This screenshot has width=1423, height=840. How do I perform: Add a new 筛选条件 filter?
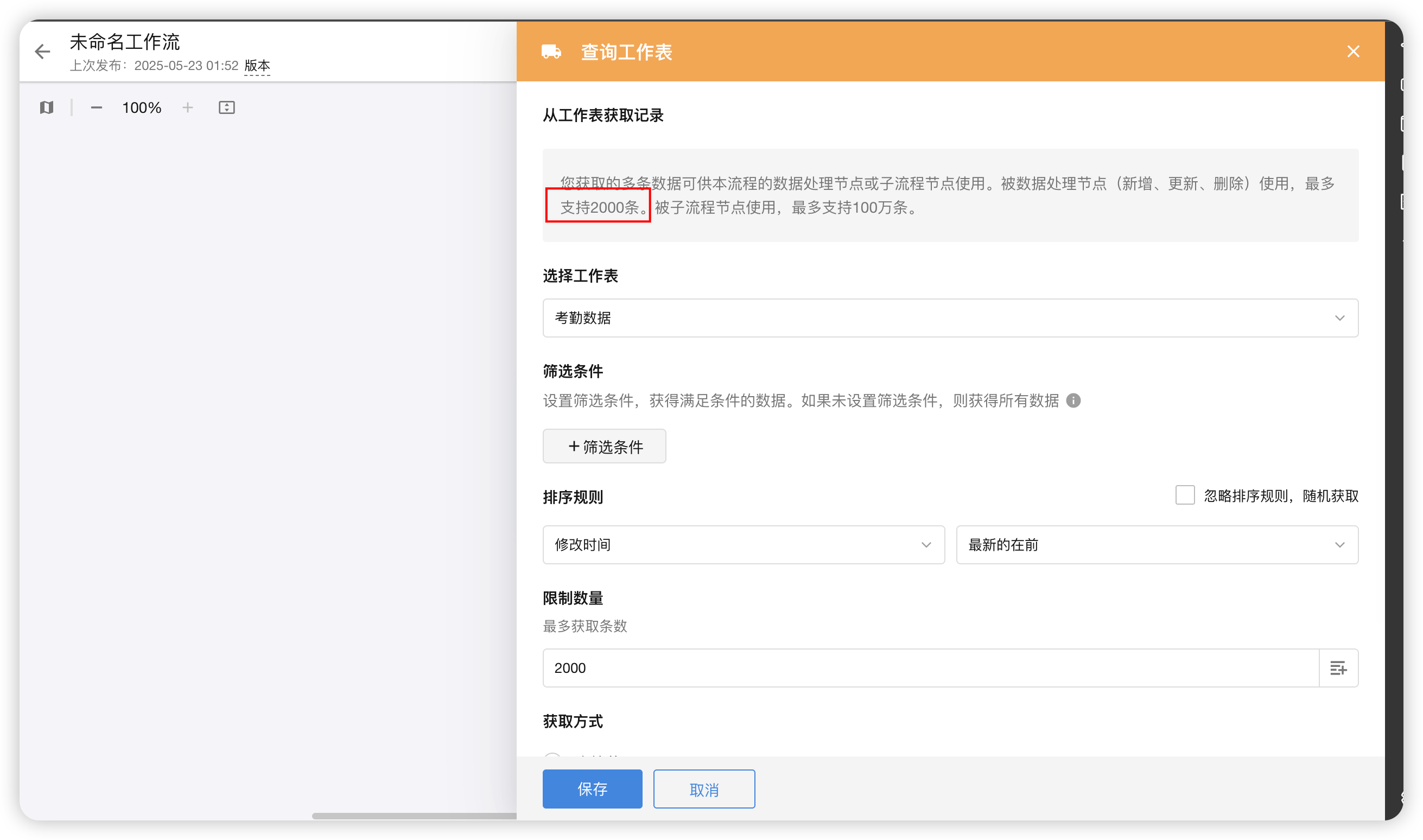click(604, 447)
